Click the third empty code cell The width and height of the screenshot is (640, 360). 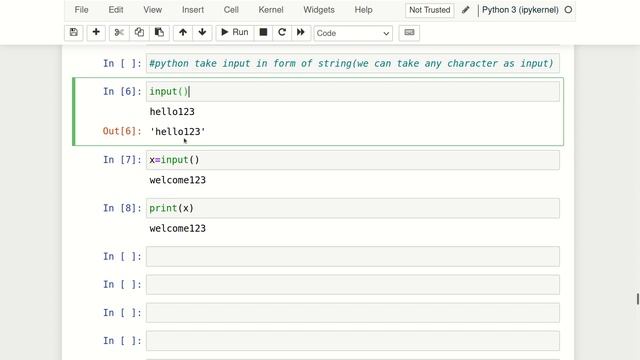click(353, 313)
